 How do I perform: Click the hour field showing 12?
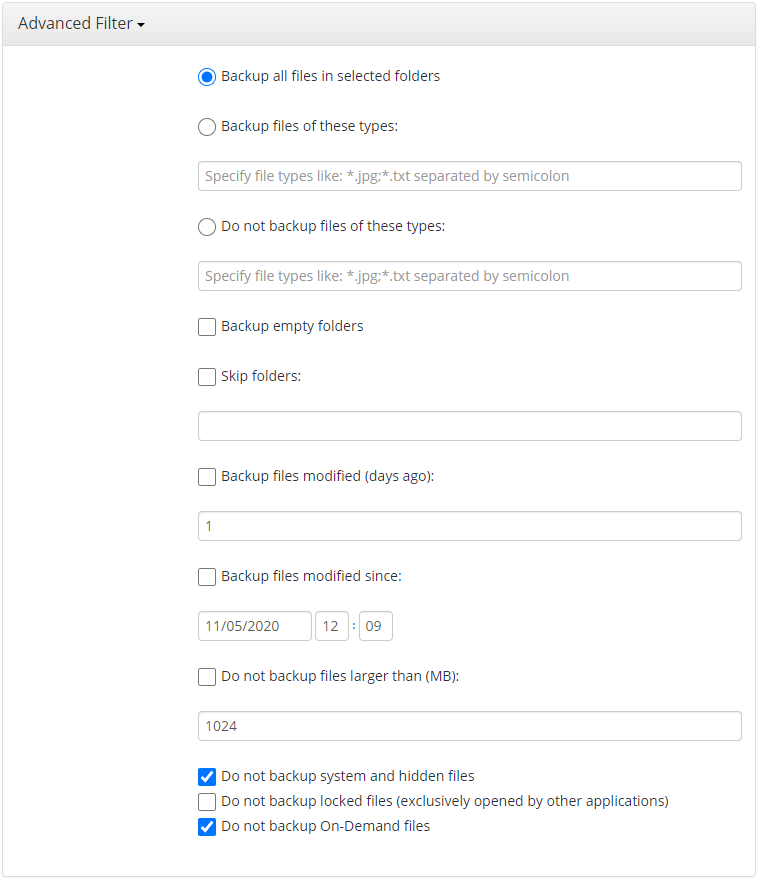pyautogui.click(x=332, y=626)
